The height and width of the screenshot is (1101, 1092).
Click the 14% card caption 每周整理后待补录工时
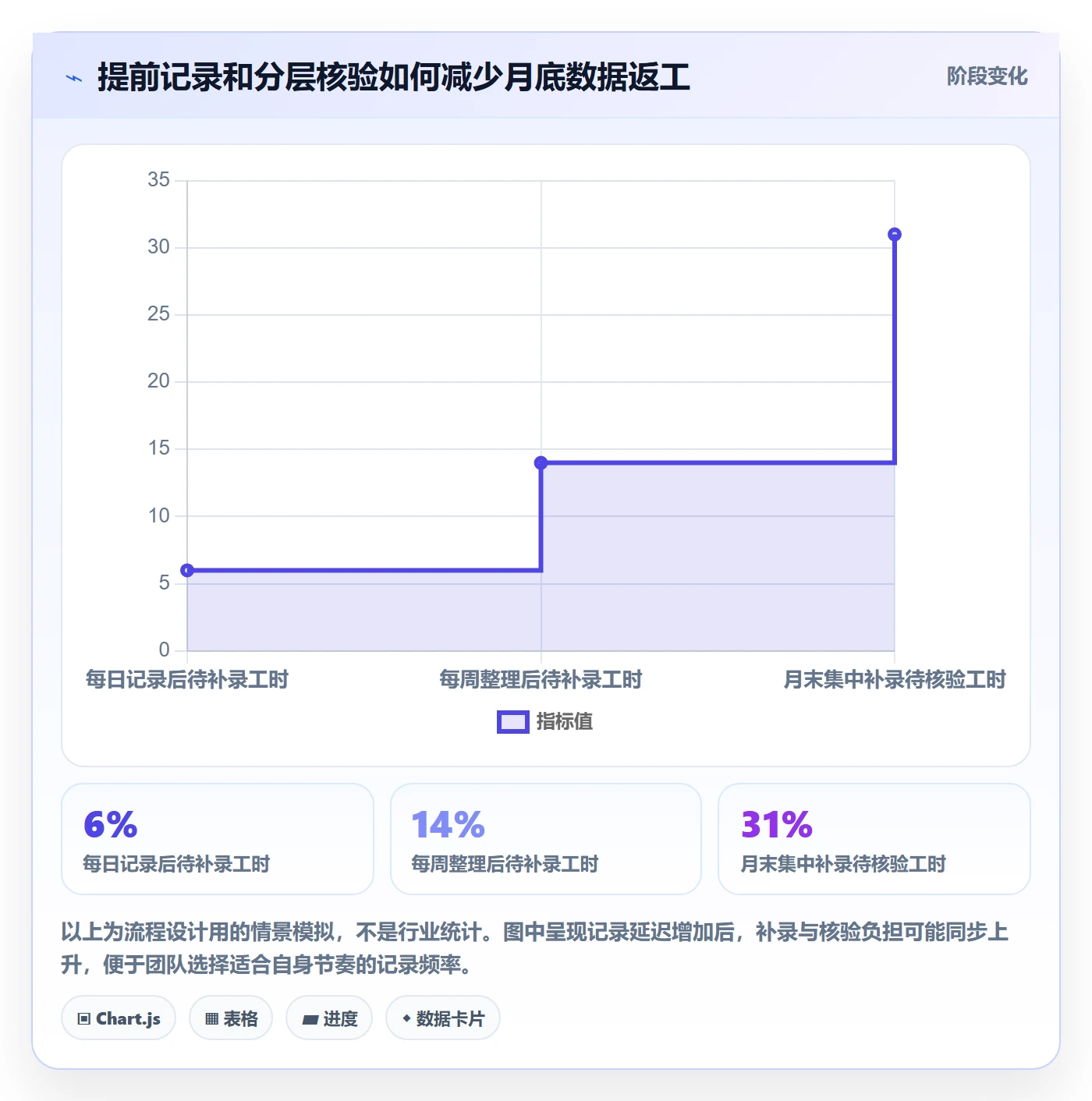coord(505,864)
